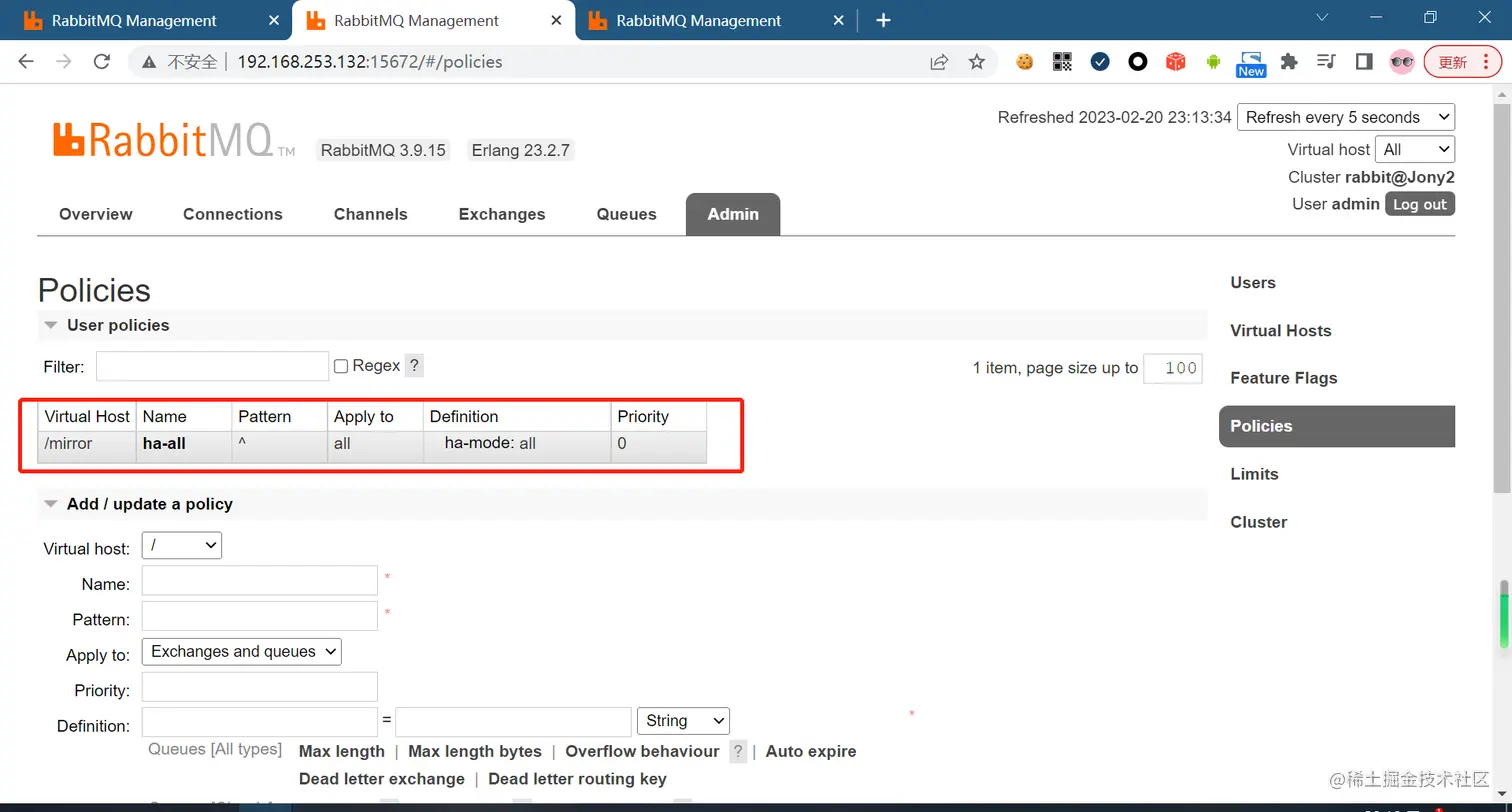This screenshot has height=812, width=1512.
Task: Click the blue checkmark extension icon
Action: click(1100, 62)
